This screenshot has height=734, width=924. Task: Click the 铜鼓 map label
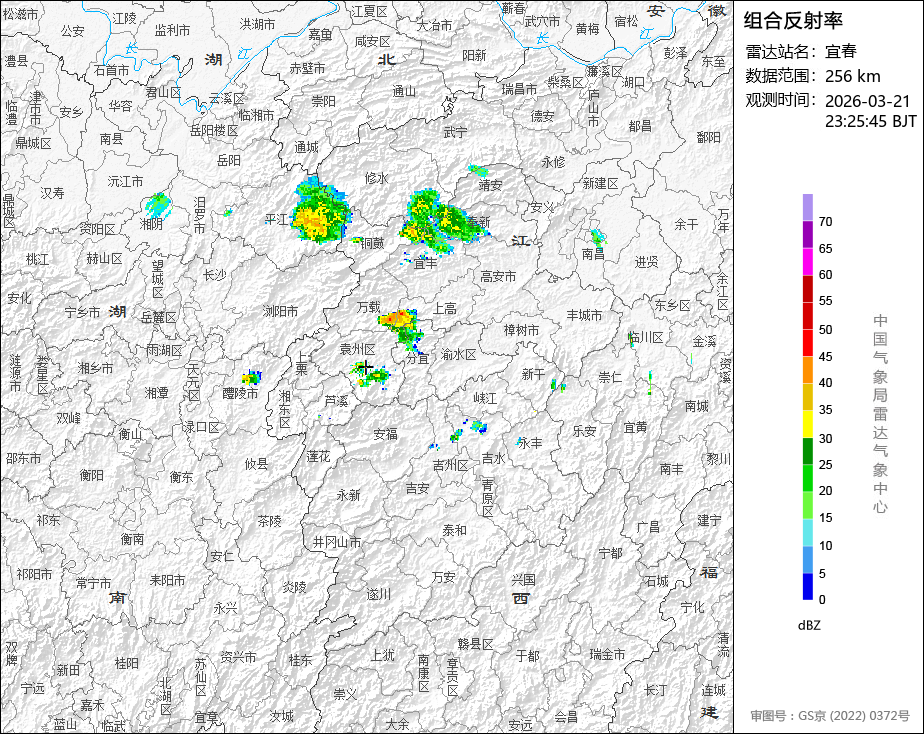click(372, 243)
